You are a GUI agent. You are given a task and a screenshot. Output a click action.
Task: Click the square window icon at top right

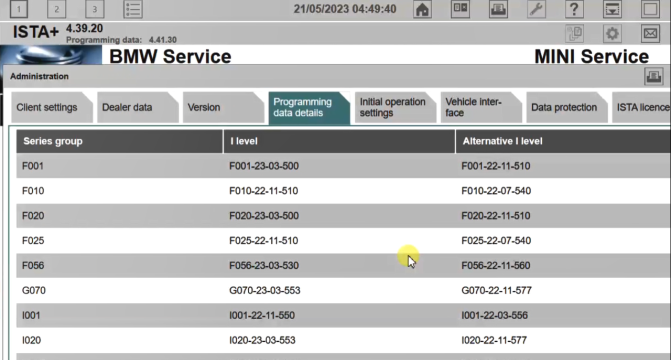click(650, 9)
